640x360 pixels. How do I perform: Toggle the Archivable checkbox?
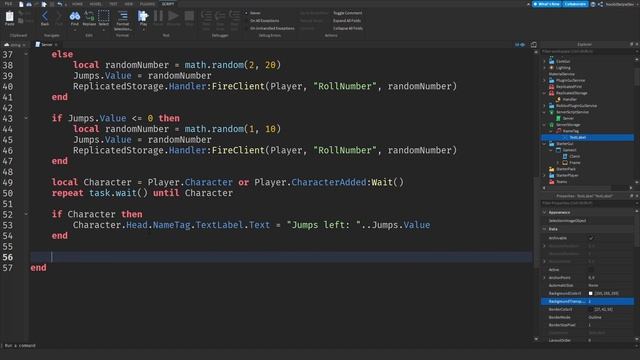point(591,238)
